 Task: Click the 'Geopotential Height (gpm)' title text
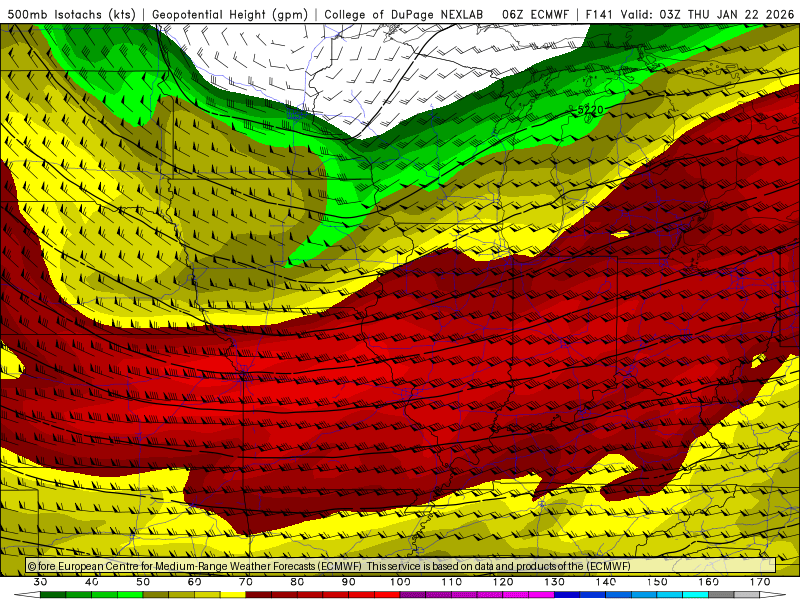tap(230, 14)
